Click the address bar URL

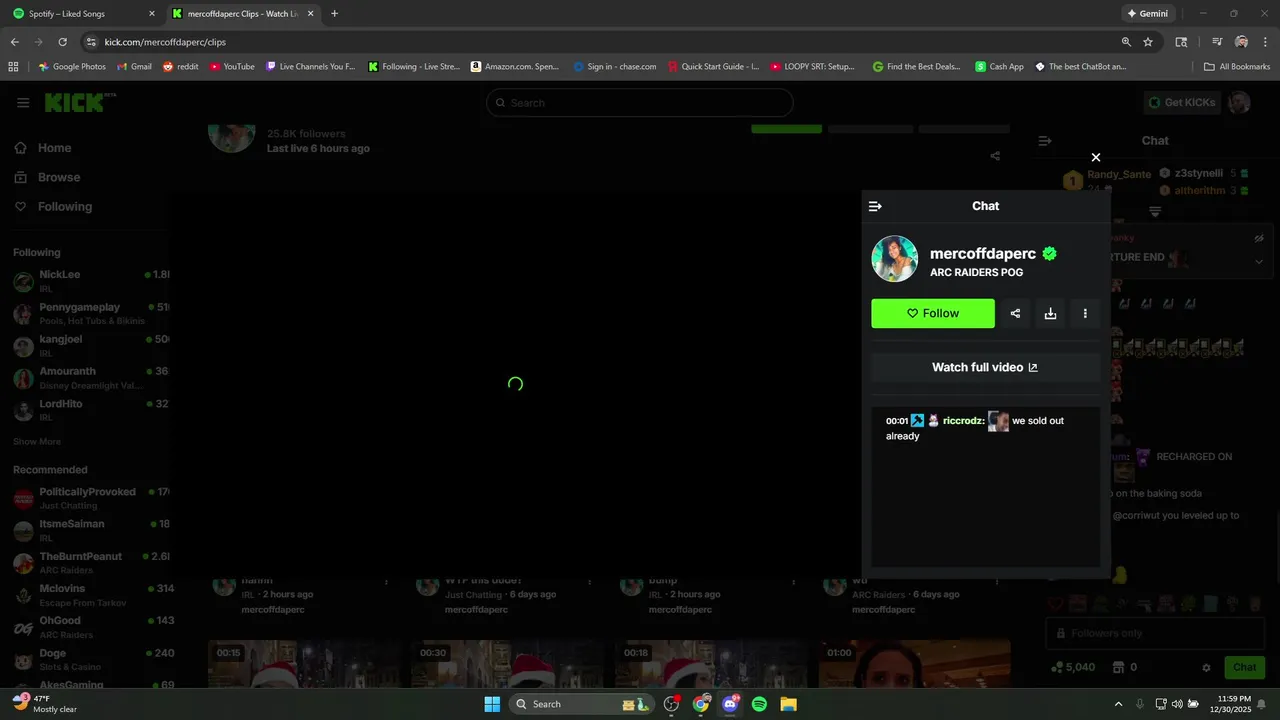[x=165, y=42]
